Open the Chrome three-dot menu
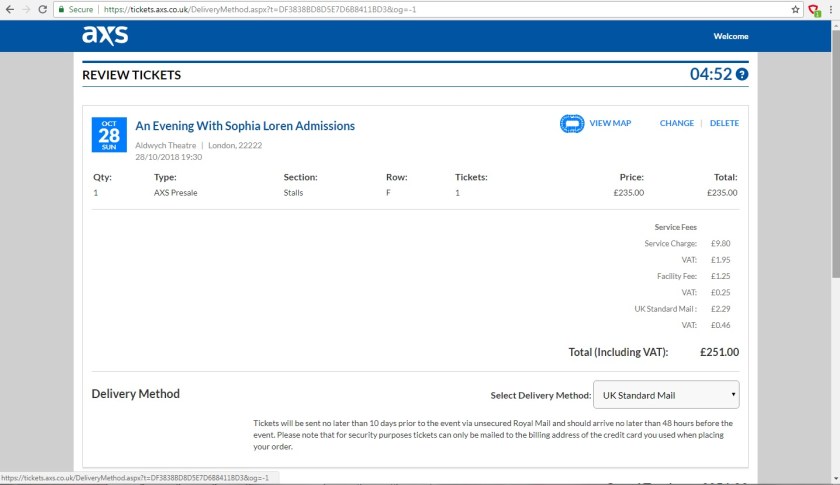This screenshot has width=840, height=485. pyautogui.click(x=832, y=9)
